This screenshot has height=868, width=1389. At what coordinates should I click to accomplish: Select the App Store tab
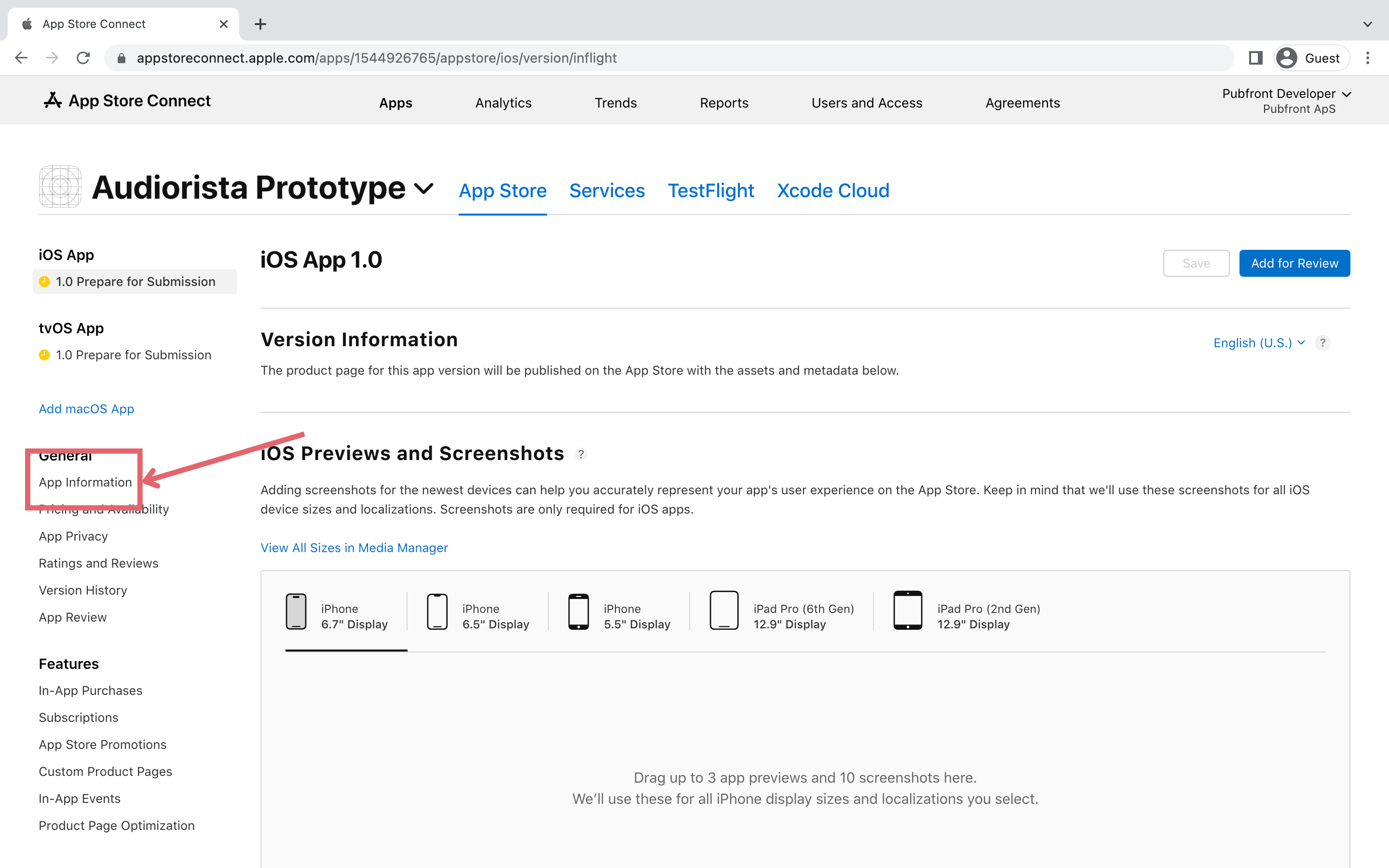[x=503, y=190]
